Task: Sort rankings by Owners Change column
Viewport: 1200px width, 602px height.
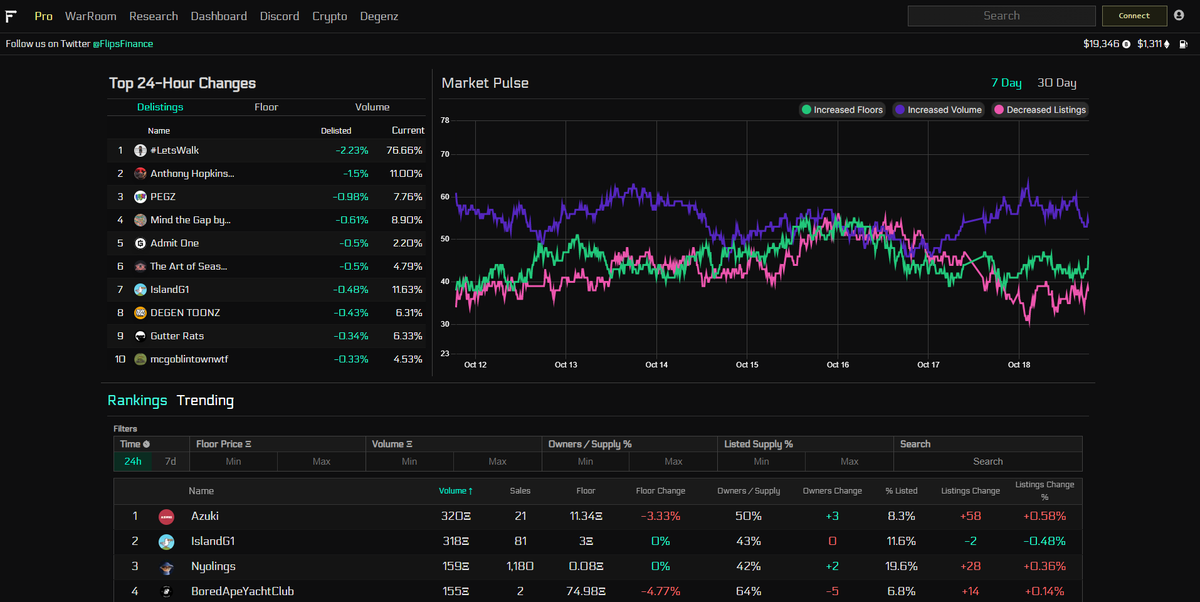Action: pos(832,491)
